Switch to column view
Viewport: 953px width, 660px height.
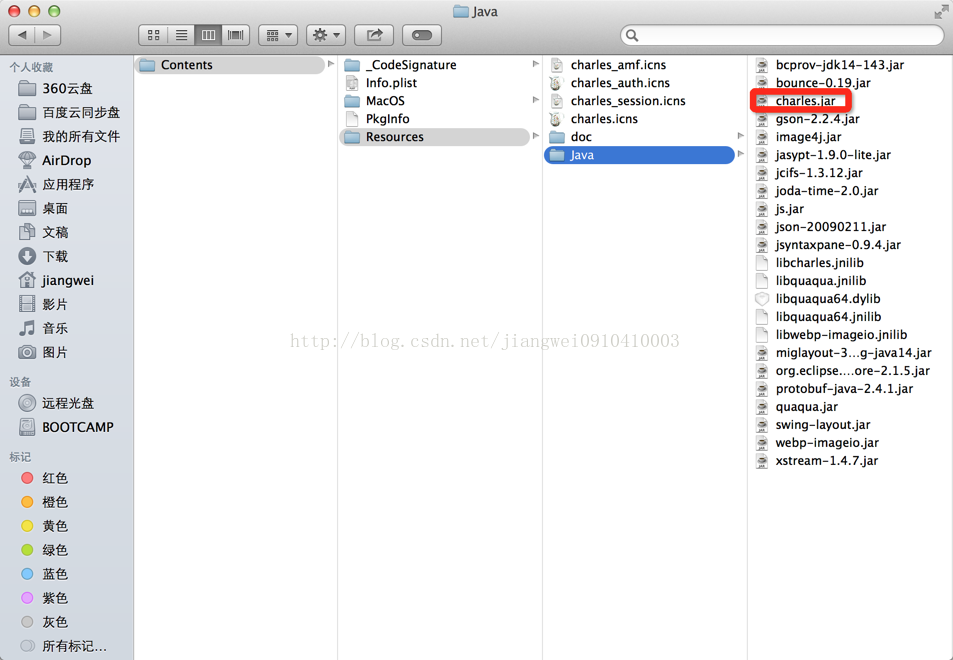[208, 35]
